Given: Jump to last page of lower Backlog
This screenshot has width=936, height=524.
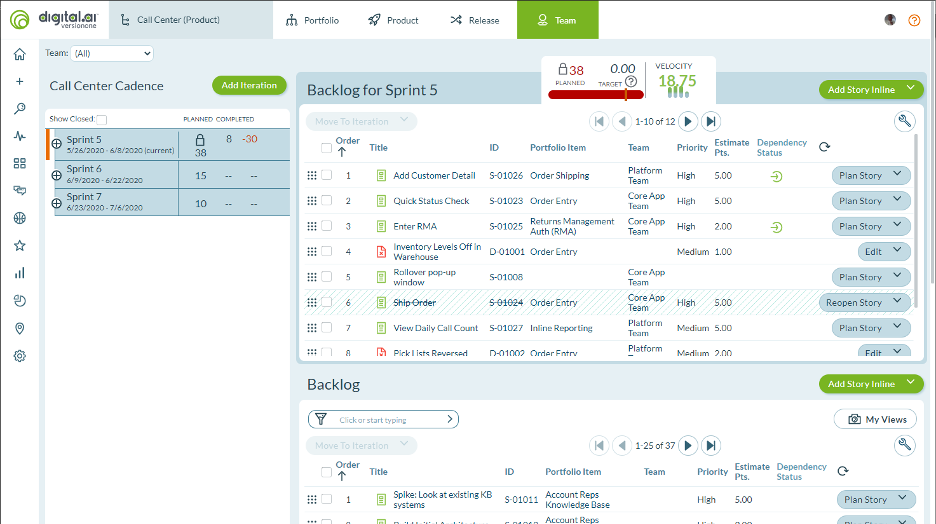Looking at the screenshot, I should 710,445.
